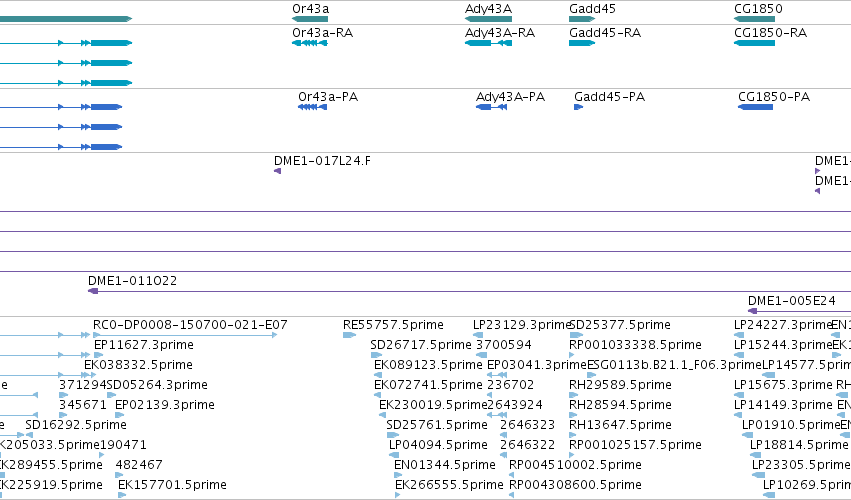Click the CG1850-PA coding region bar
Image resolution: width=851 pixels, height=500 pixels.
tap(755, 107)
